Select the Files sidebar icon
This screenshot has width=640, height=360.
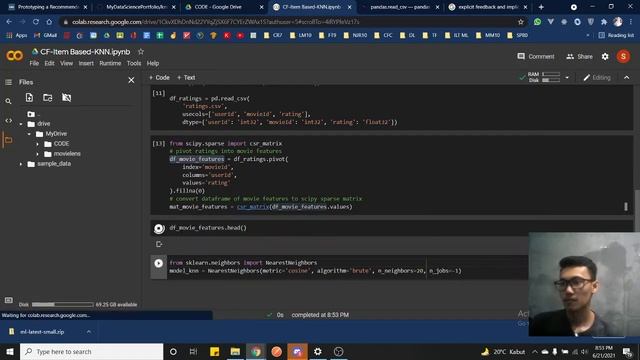tap(8, 140)
